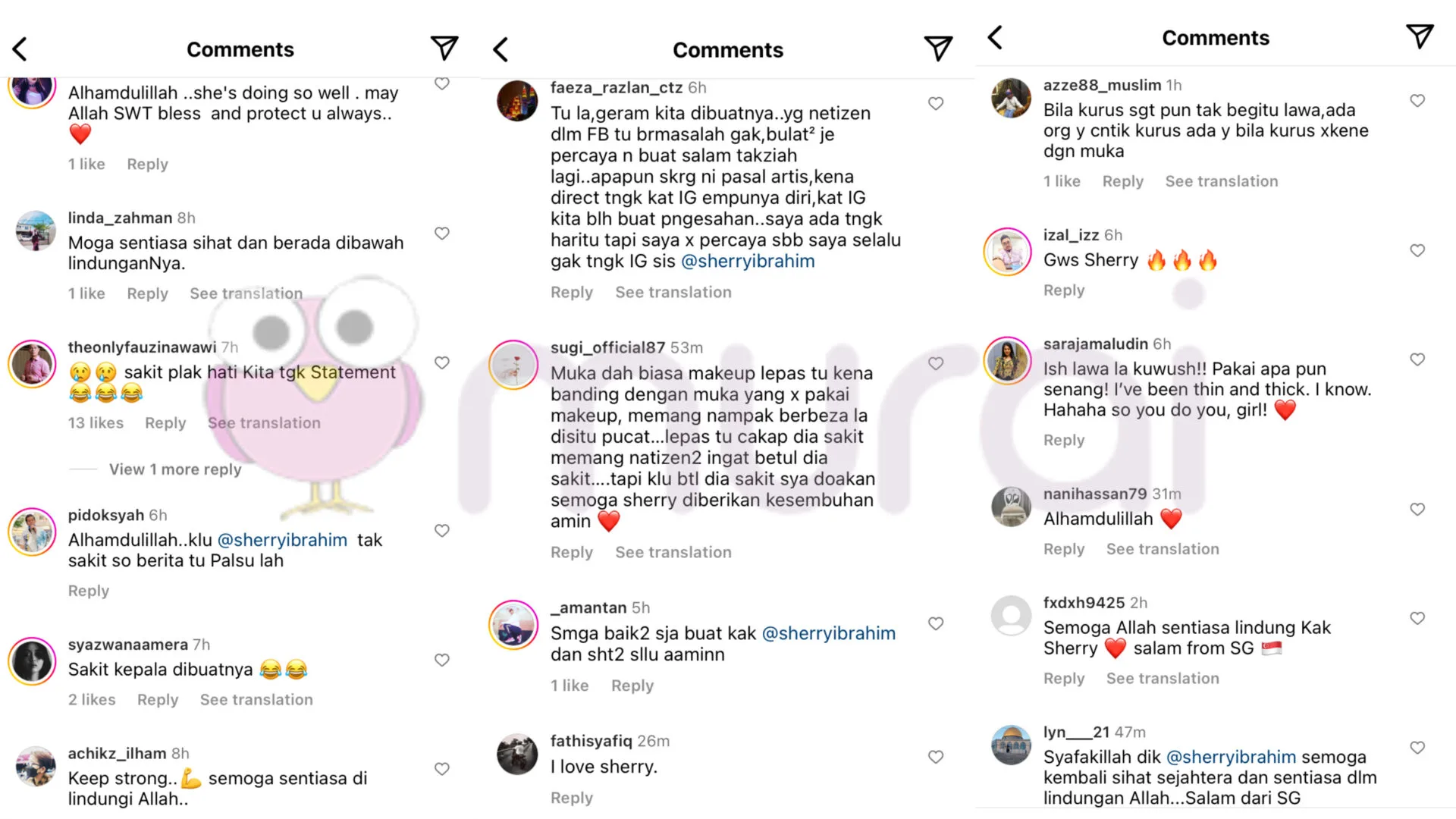Image resolution: width=1456 pixels, height=819 pixels.
Task: Open the username fathisyafiq
Action: pyautogui.click(x=591, y=741)
